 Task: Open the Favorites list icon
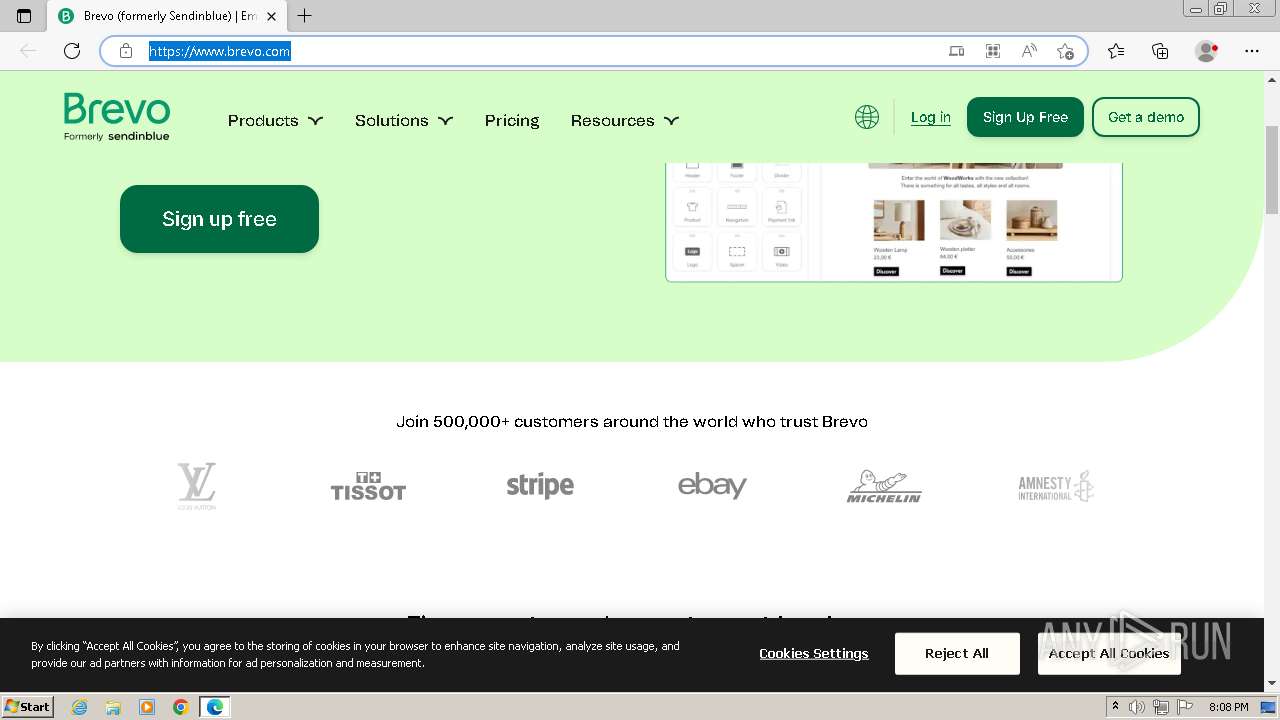point(1116,51)
